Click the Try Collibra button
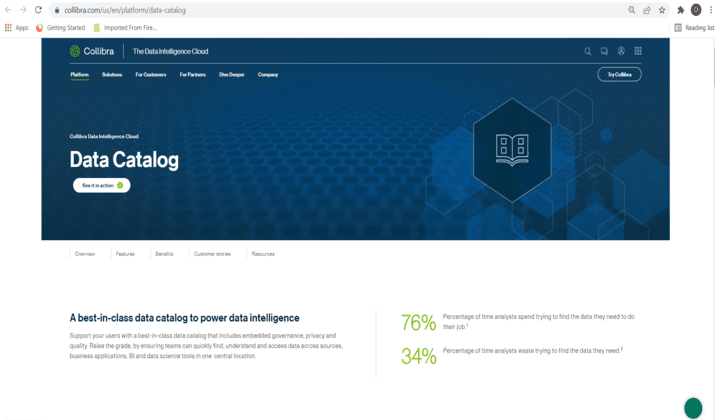Screen dimensions: 715x420 [619, 74]
